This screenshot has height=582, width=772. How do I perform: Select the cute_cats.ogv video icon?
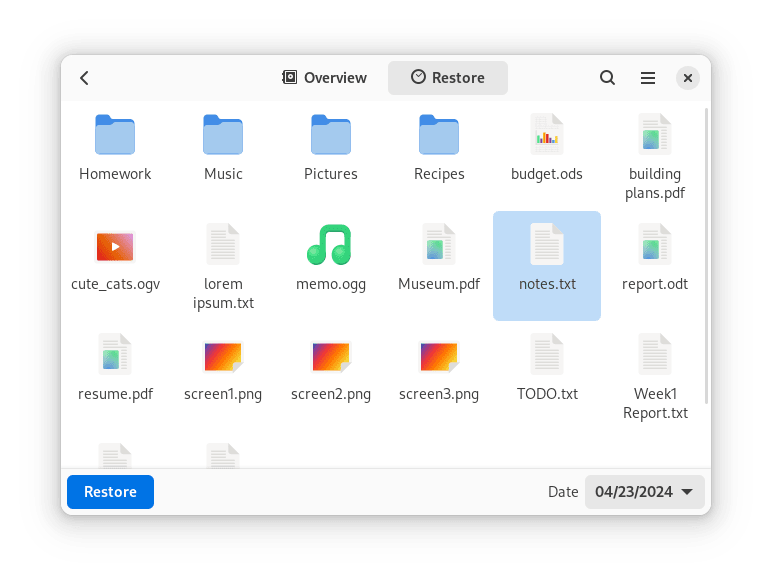click(115, 246)
